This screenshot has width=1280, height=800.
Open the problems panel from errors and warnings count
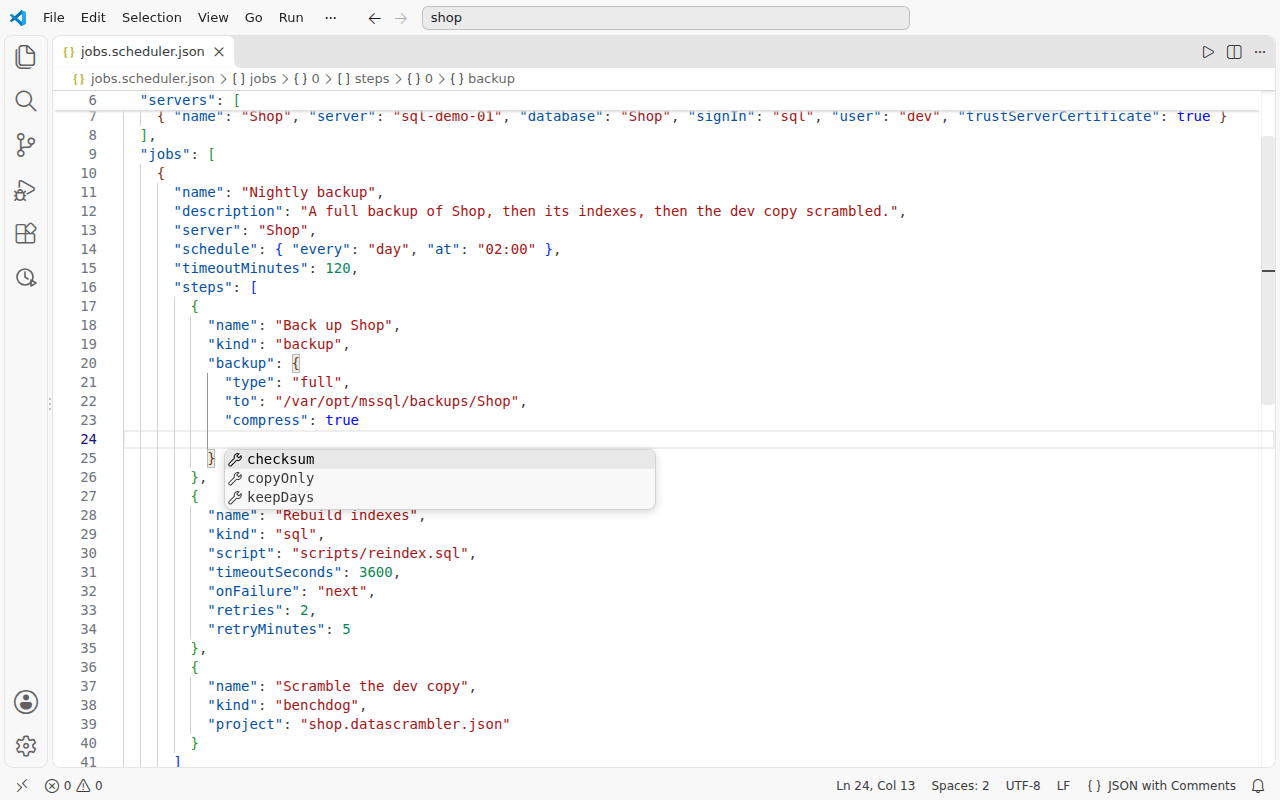[74, 786]
